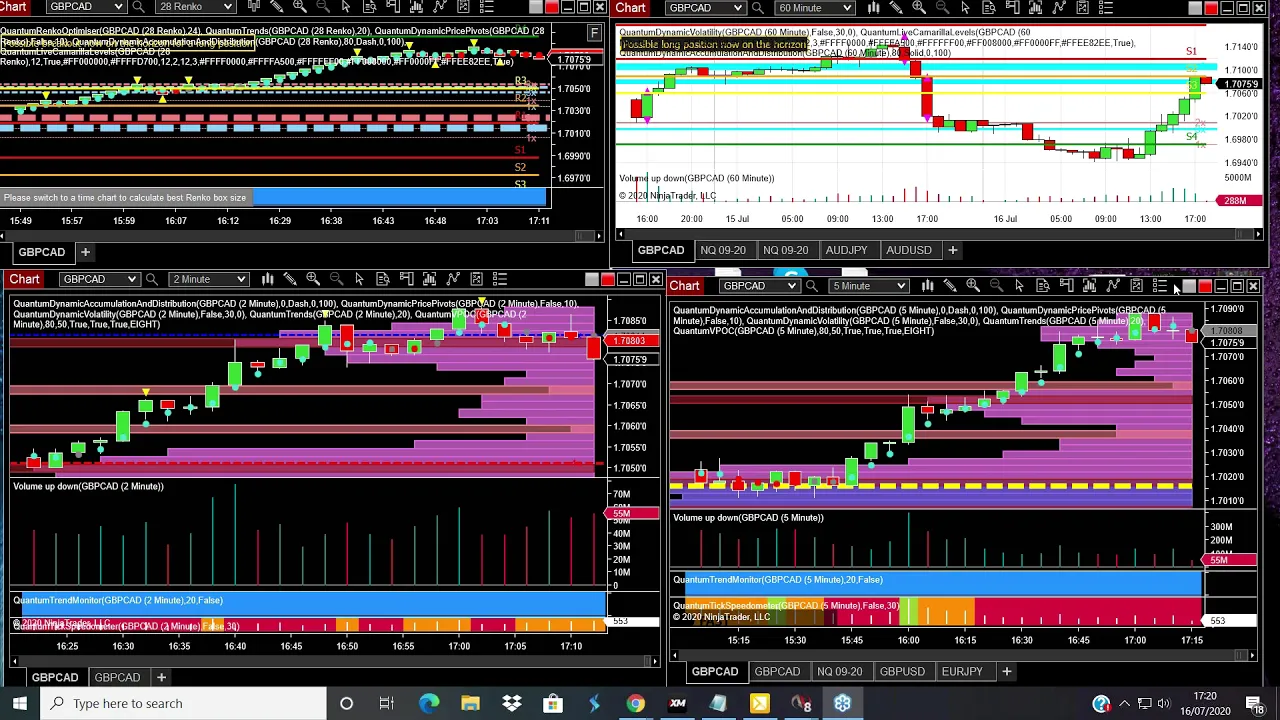Open chart style bars icon in 2 Minute chart
1280x720 pixels.
tap(268, 279)
